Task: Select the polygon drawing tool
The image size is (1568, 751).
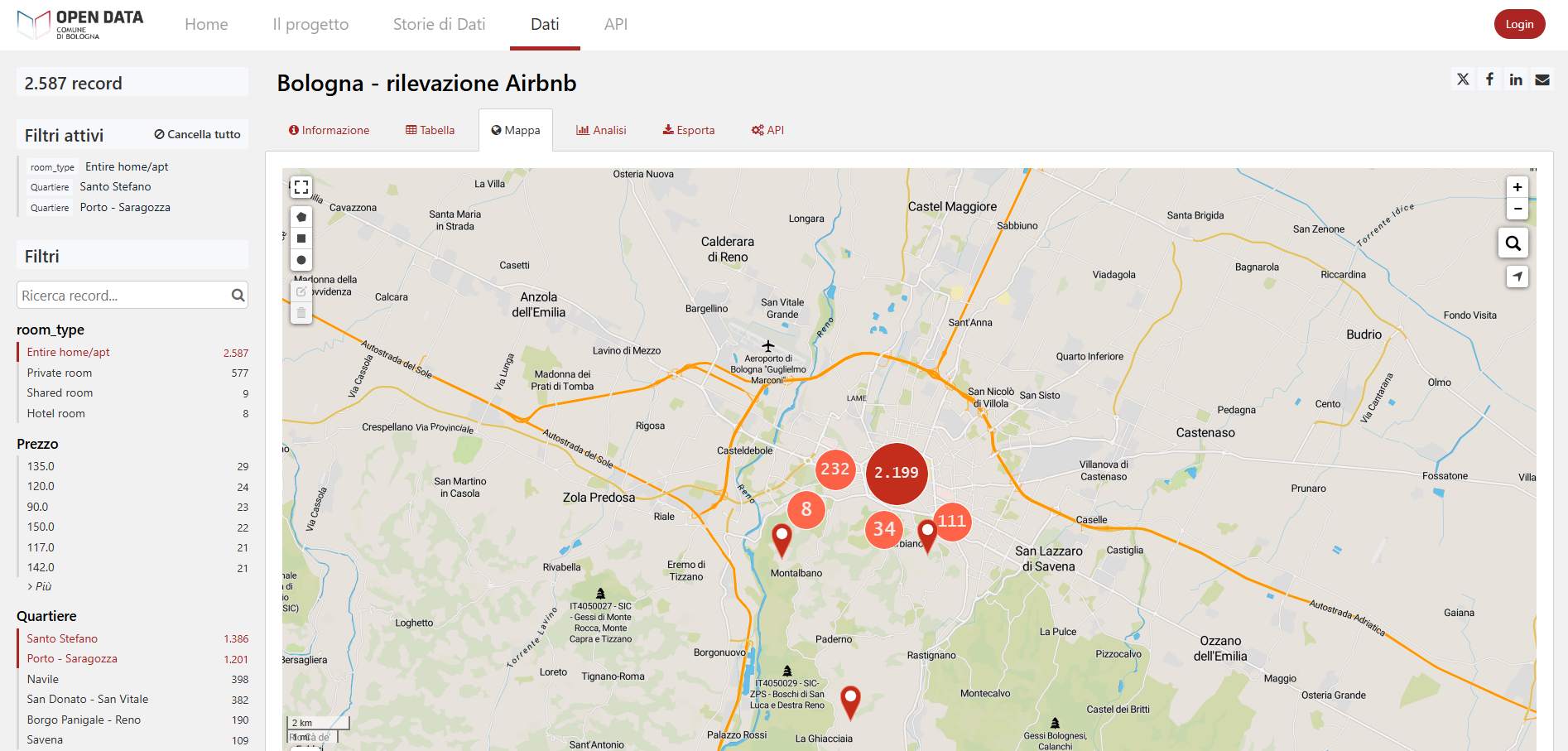Action: (x=301, y=217)
